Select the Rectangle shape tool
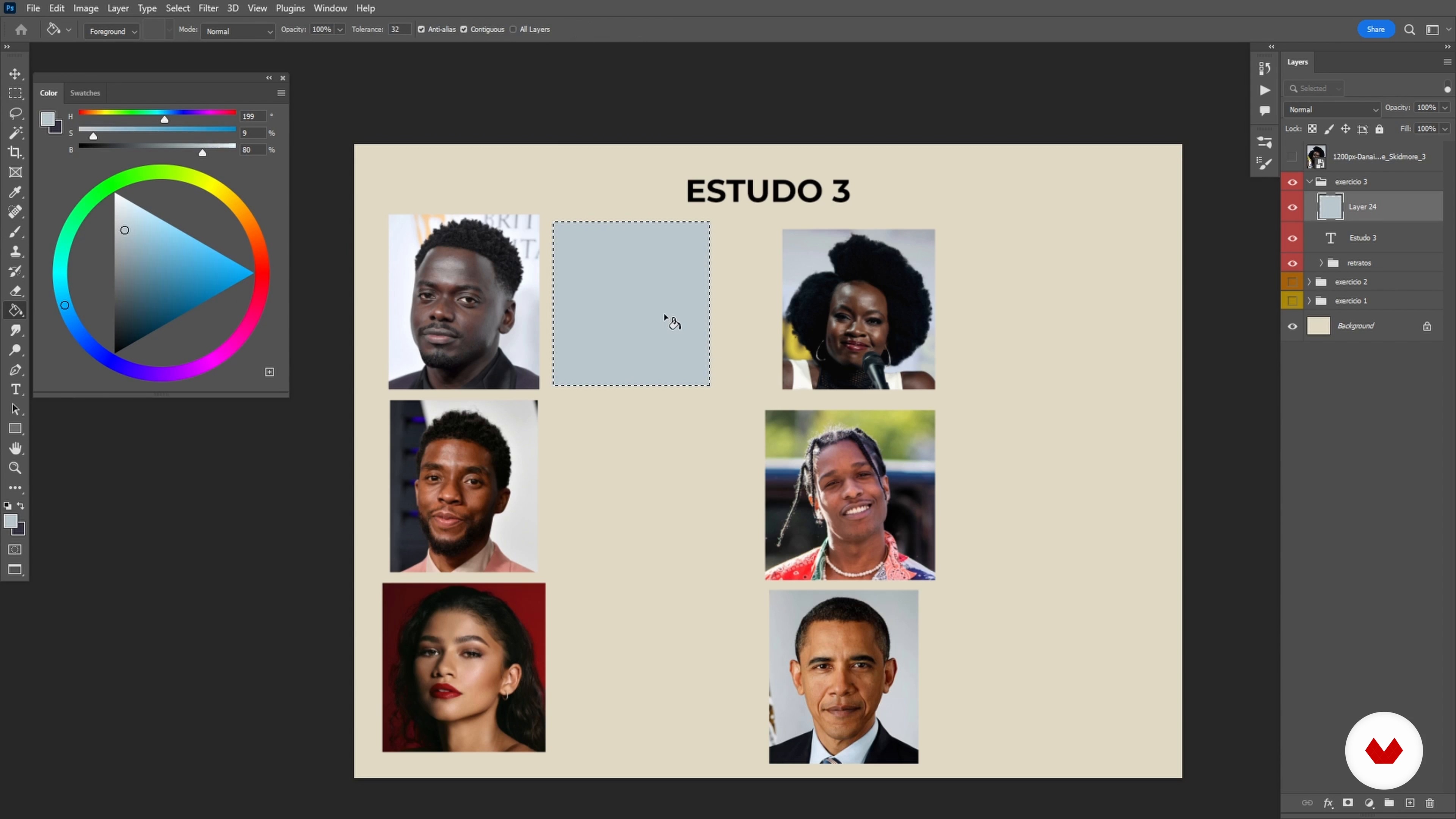1456x819 pixels. [15, 428]
